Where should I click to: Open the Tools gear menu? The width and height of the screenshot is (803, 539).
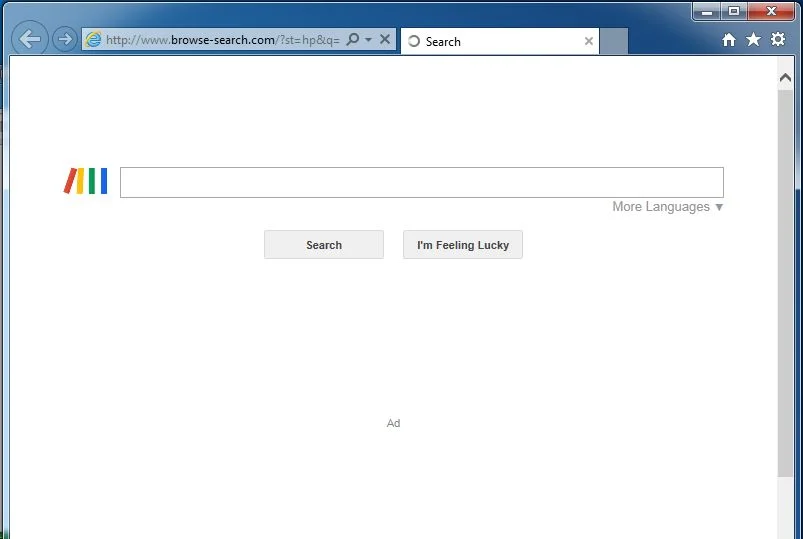(778, 39)
